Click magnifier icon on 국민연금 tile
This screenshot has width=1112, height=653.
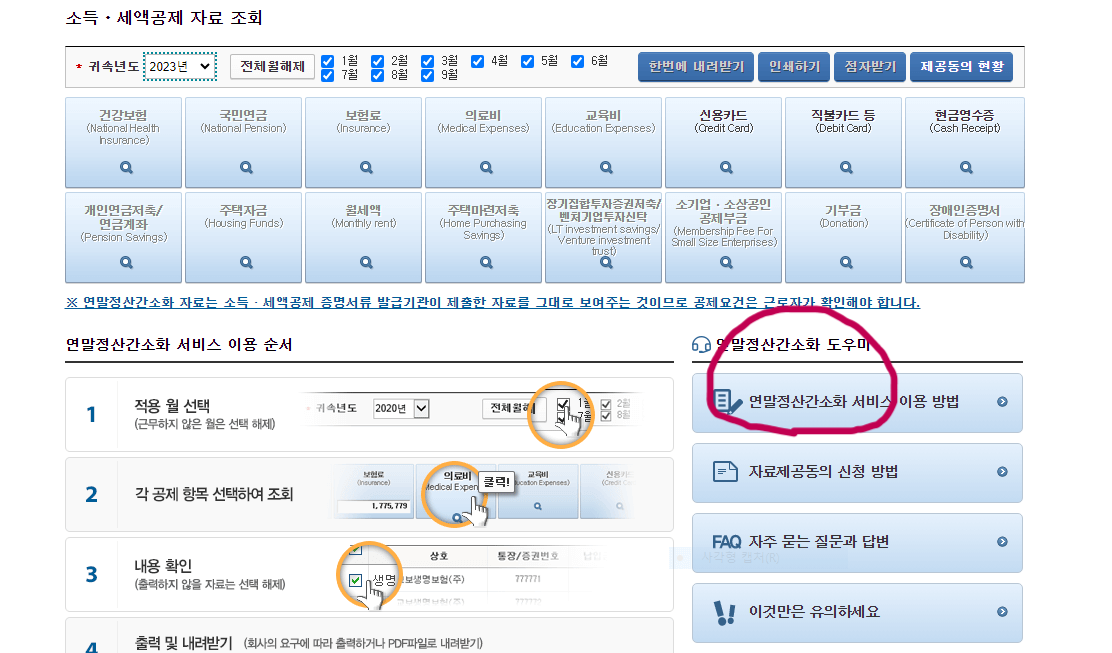(246, 167)
